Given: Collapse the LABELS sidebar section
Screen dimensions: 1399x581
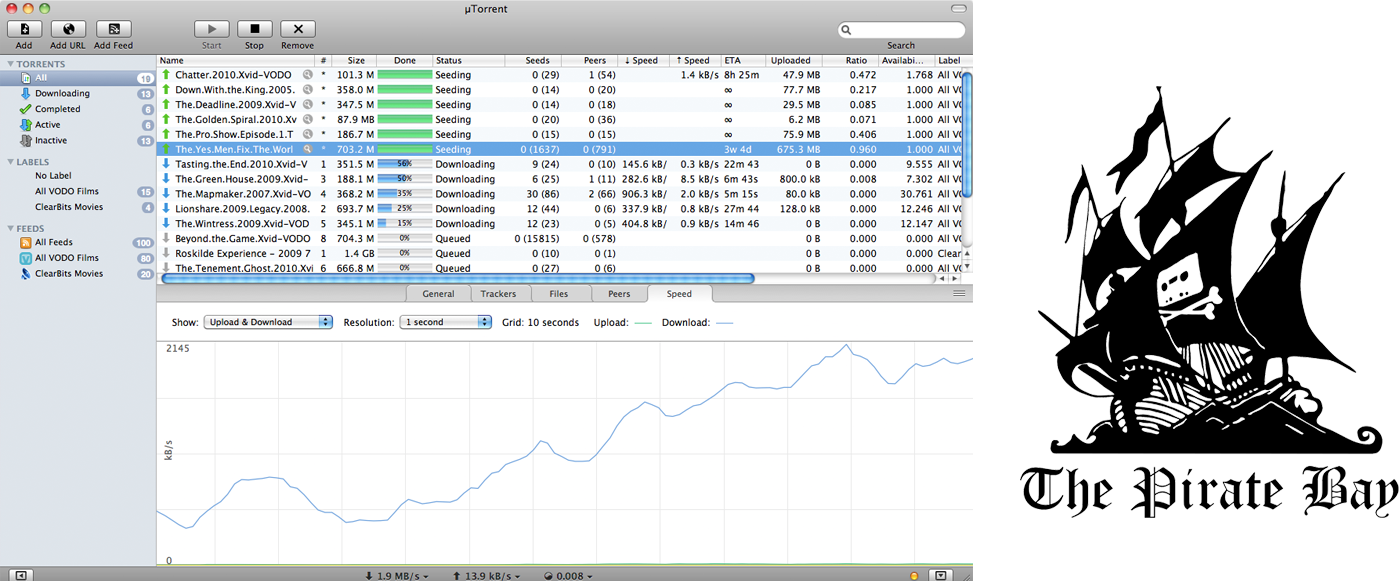Looking at the screenshot, I should coord(9,161).
